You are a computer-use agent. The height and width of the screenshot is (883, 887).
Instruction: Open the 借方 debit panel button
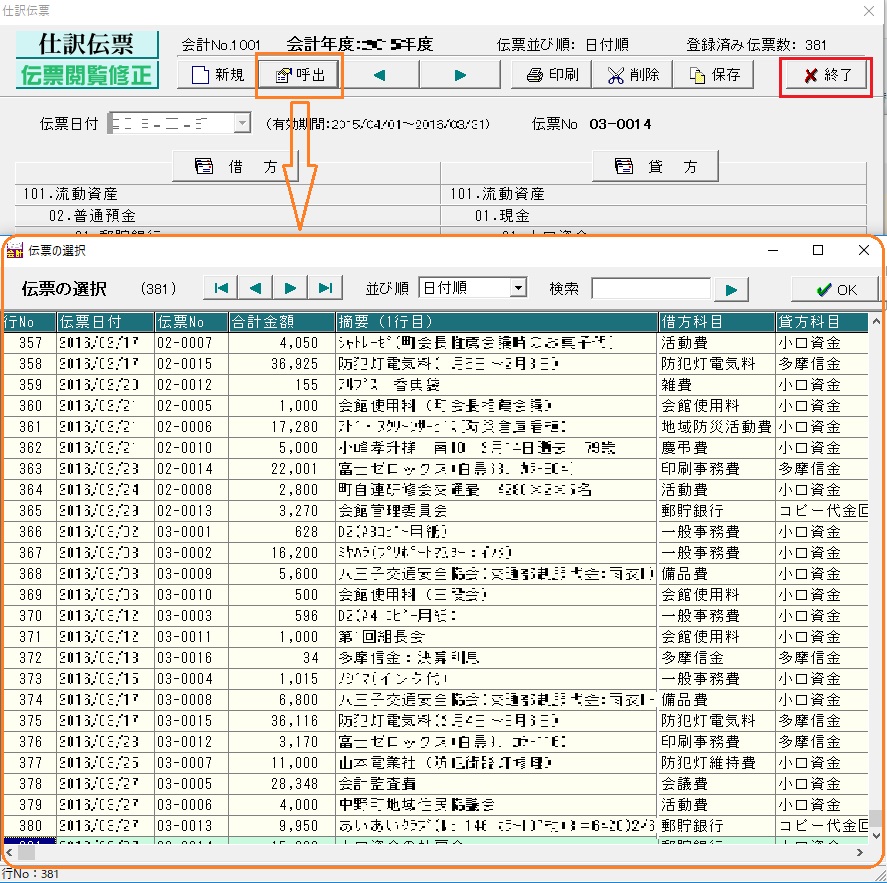[x=236, y=165]
